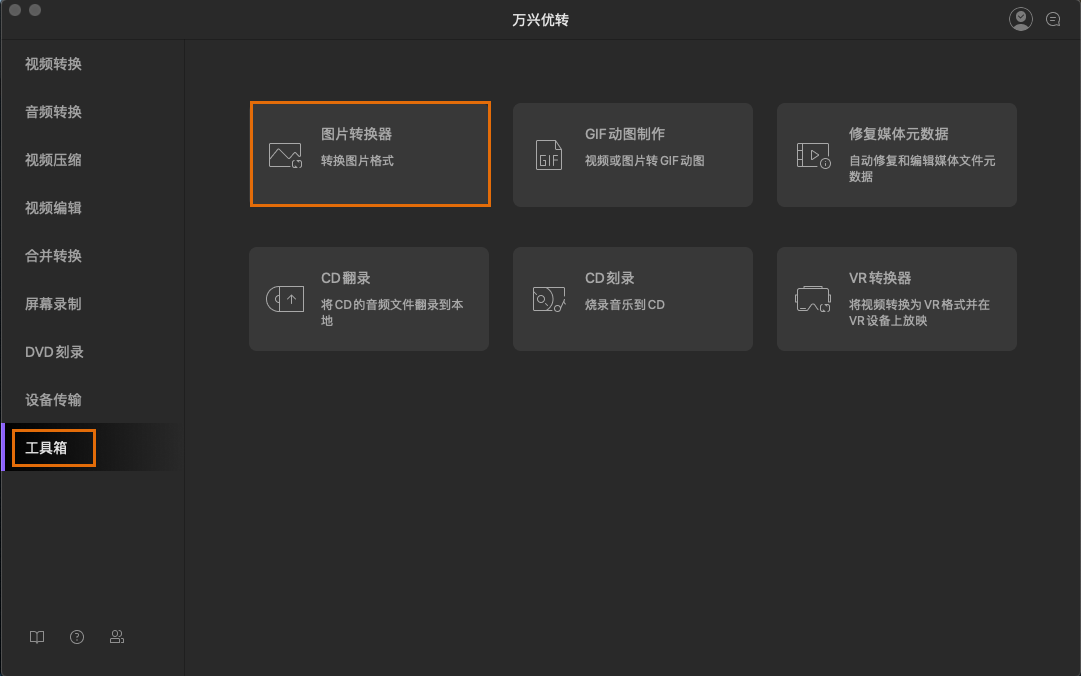Open the VR 转换器 headset icon
Image resolution: width=1081 pixels, height=676 pixels.
(x=811, y=298)
